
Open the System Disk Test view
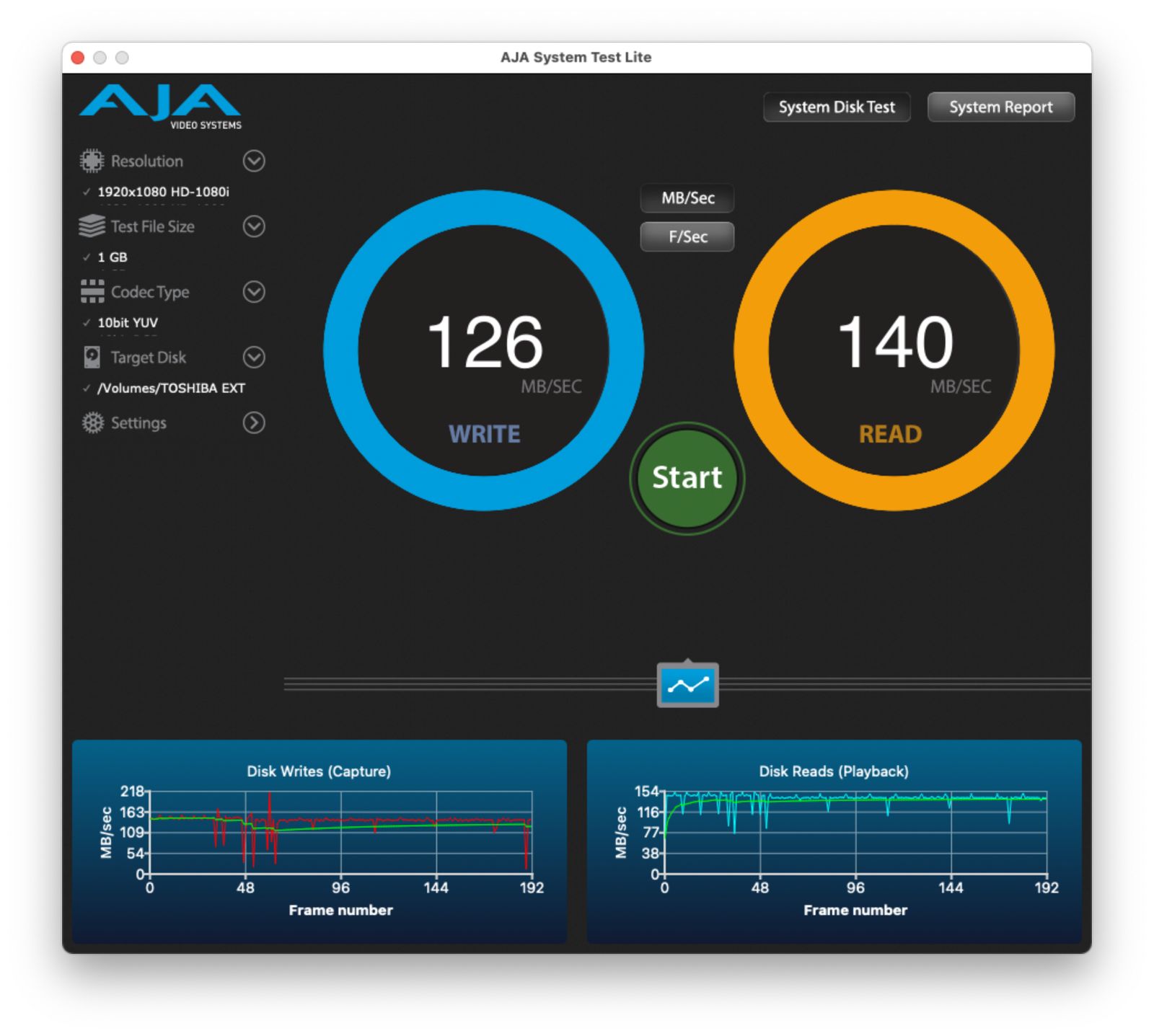(837, 107)
